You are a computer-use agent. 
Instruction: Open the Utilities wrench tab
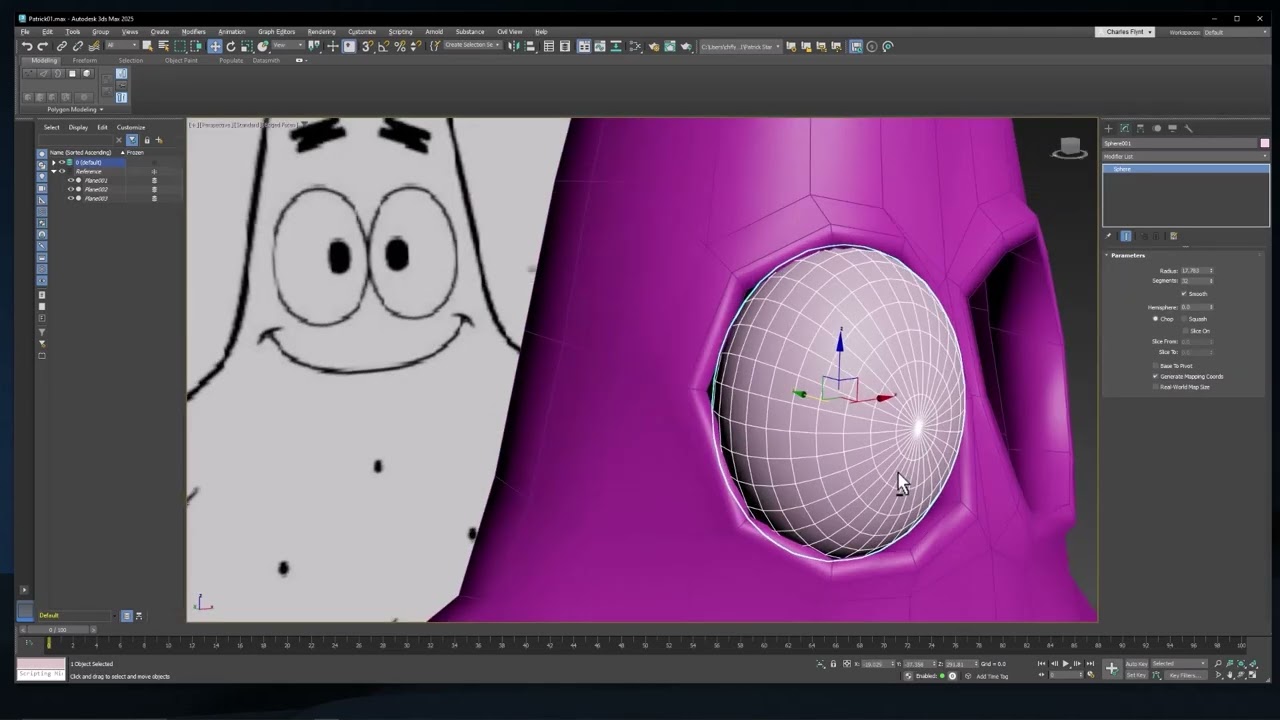(1188, 128)
